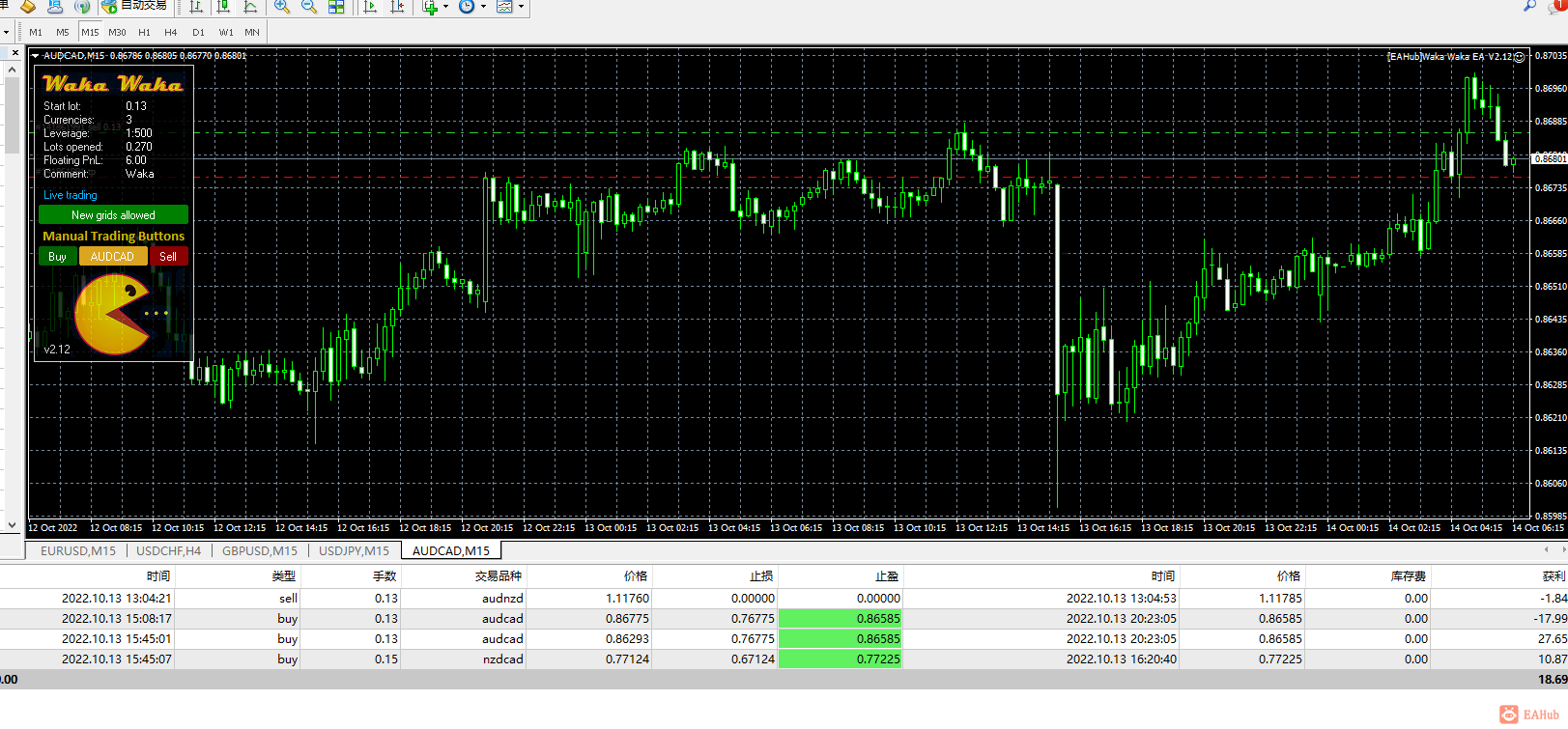
Task: Click the Tile Windows grid icon
Action: 336,7
